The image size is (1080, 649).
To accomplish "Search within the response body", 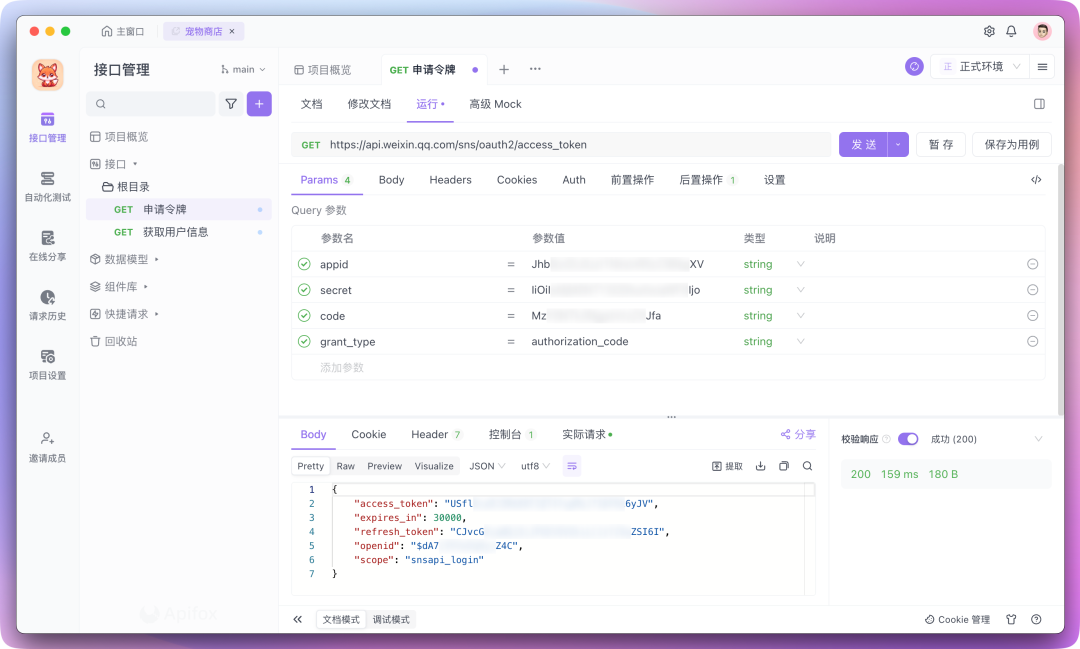I will click(x=807, y=466).
